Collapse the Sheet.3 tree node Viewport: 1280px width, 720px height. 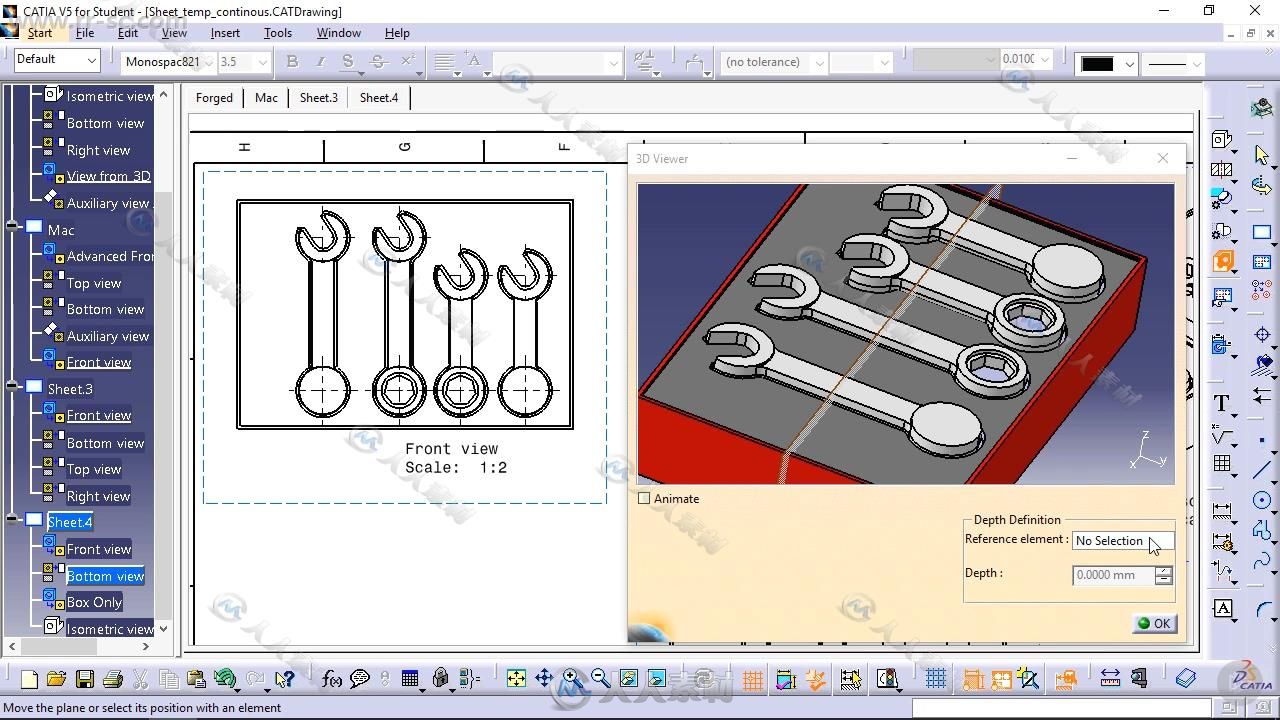pyautogui.click(x=13, y=388)
